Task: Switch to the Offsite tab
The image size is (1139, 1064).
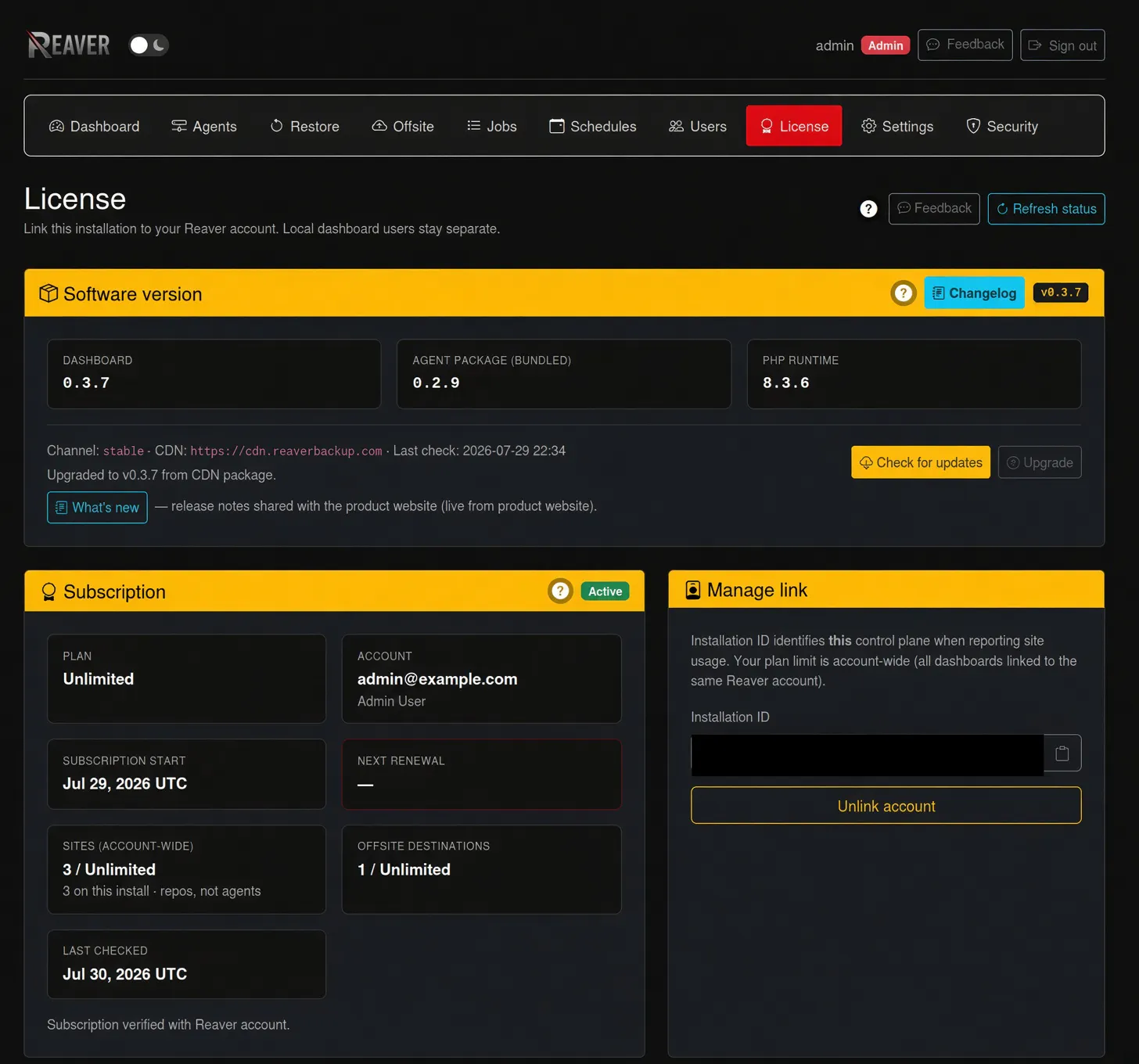Action: pyautogui.click(x=402, y=126)
